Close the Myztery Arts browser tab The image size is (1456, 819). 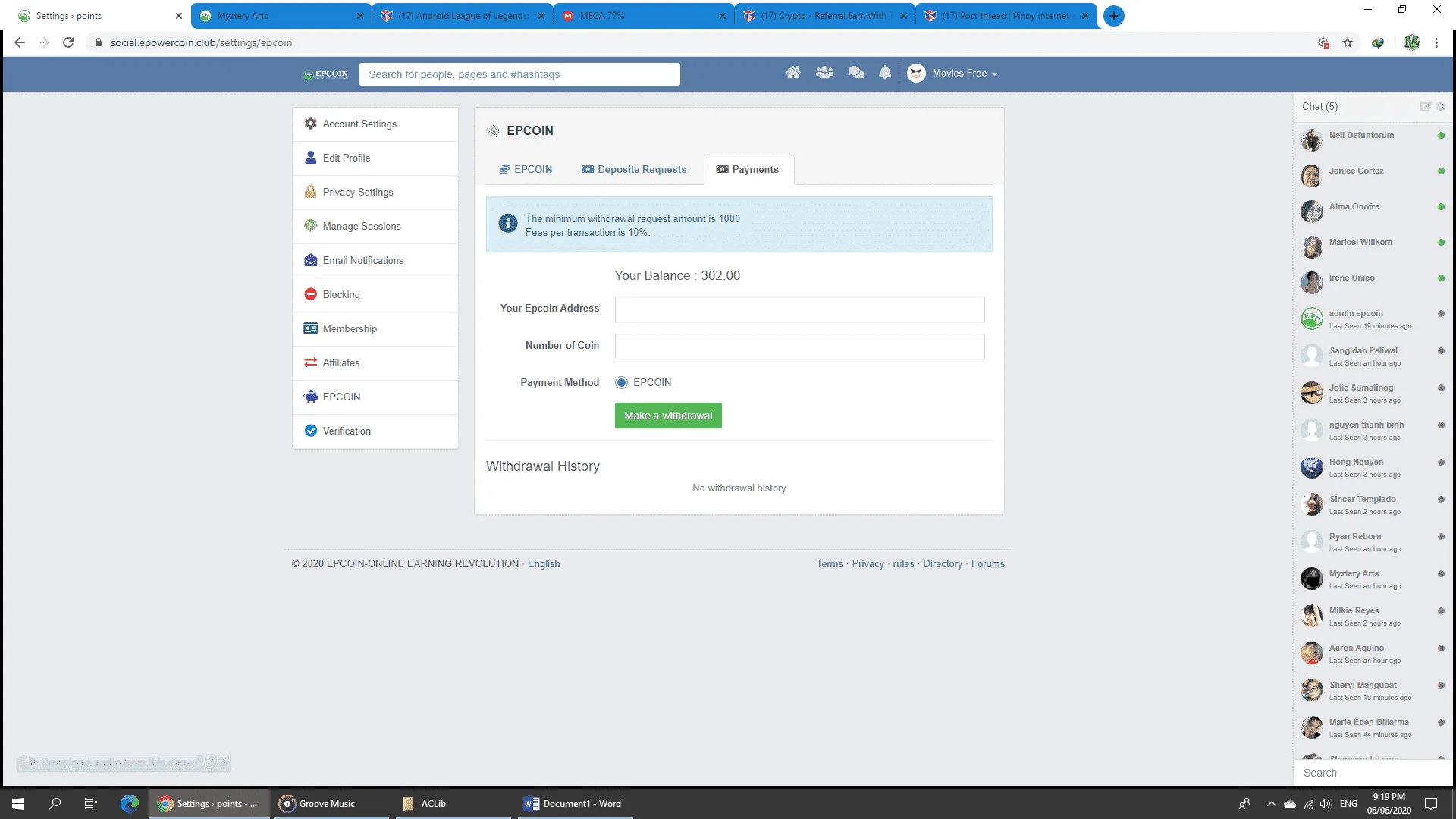(x=360, y=16)
